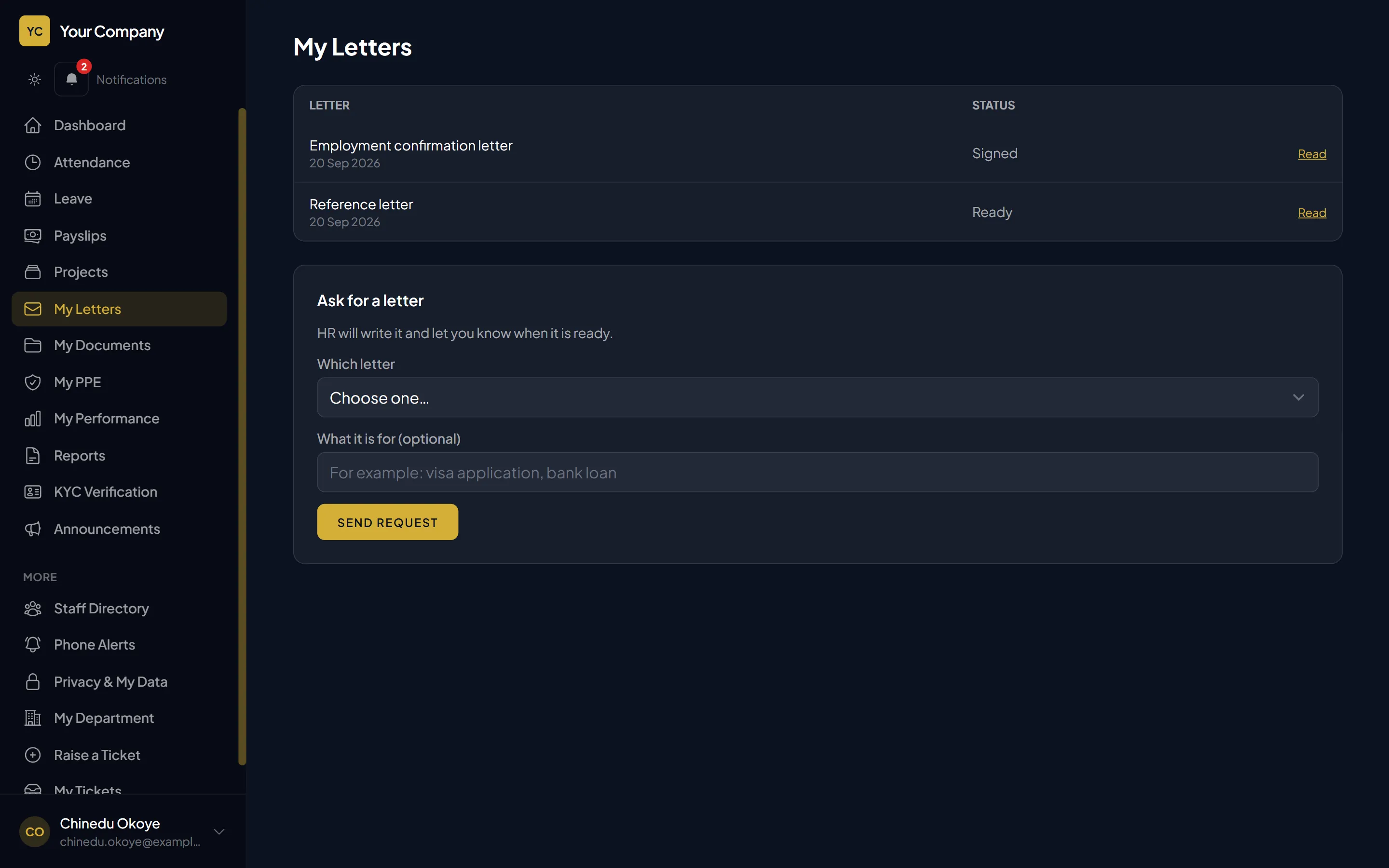1389x868 pixels.
Task: Focus the What it is for input
Action: [817, 472]
